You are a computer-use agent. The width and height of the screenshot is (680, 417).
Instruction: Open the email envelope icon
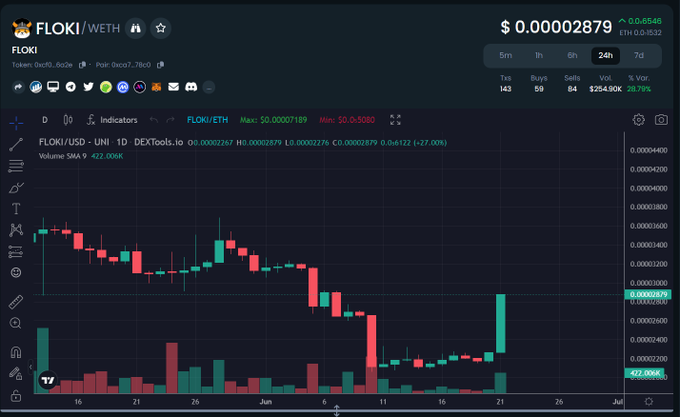[173, 87]
